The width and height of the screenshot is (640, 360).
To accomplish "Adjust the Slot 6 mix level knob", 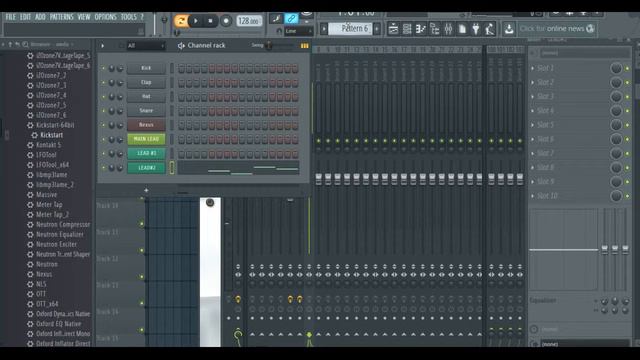I will (x=616, y=139).
